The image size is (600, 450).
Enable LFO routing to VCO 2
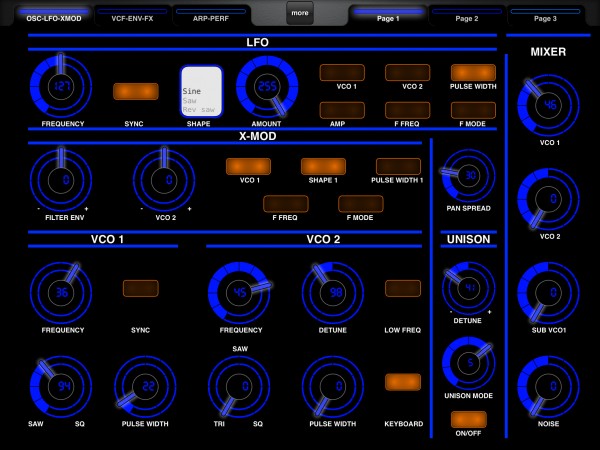pyautogui.click(x=408, y=72)
